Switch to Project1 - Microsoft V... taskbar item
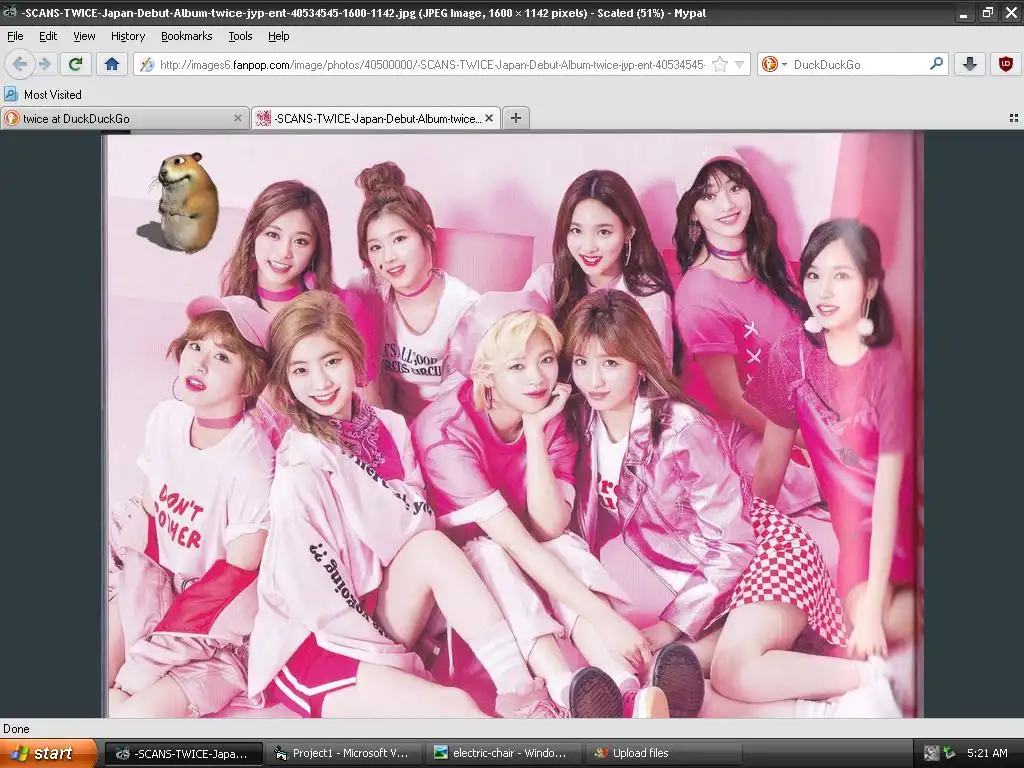 tap(342, 754)
